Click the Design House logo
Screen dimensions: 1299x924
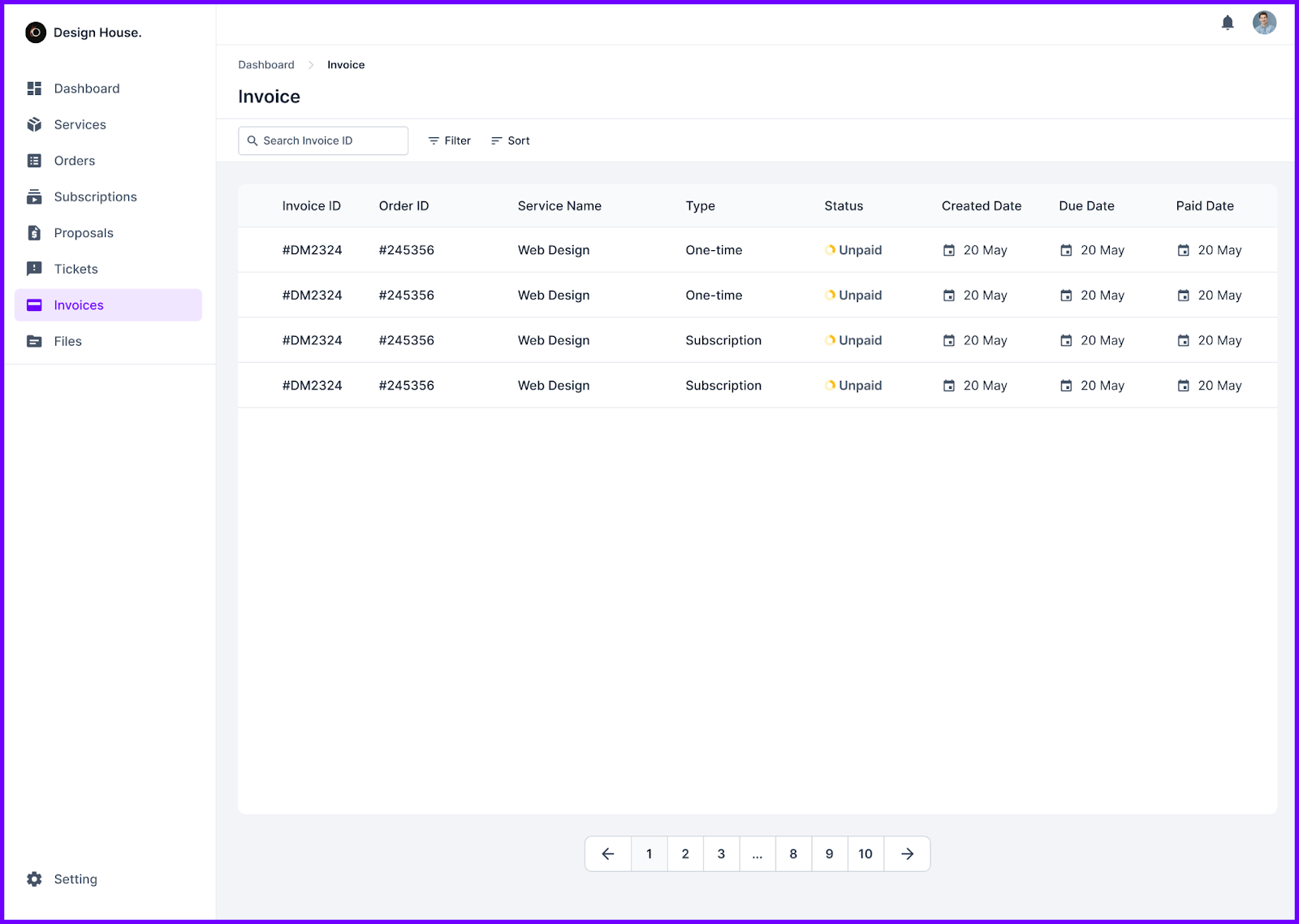[x=35, y=32]
